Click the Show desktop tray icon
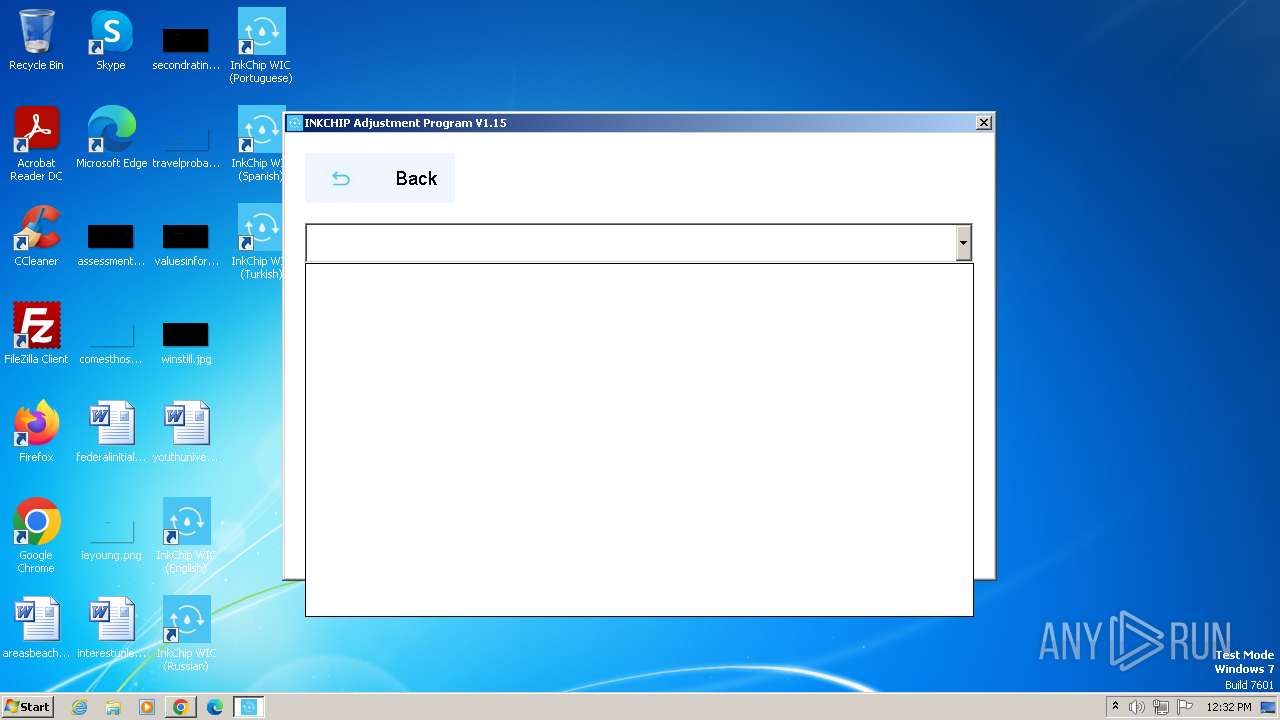The width and height of the screenshot is (1280, 720). (1268, 707)
